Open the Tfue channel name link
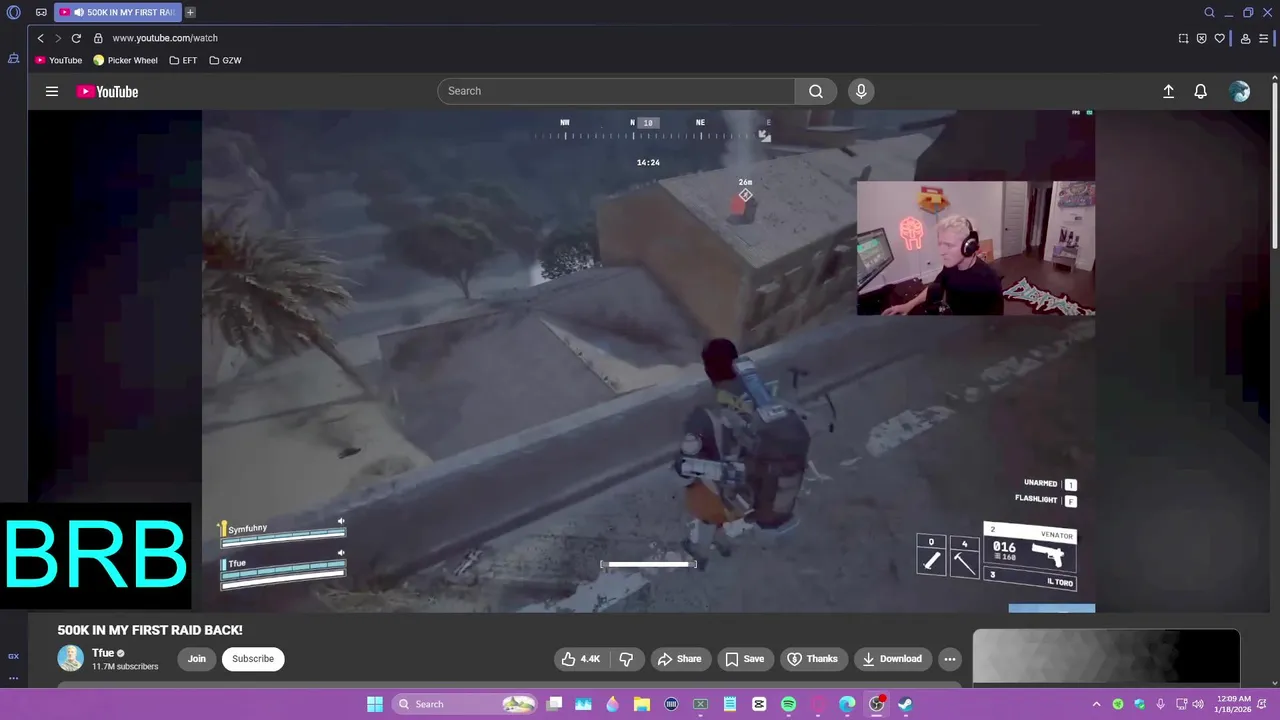The image size is (1280, 720). pos(103,653)
